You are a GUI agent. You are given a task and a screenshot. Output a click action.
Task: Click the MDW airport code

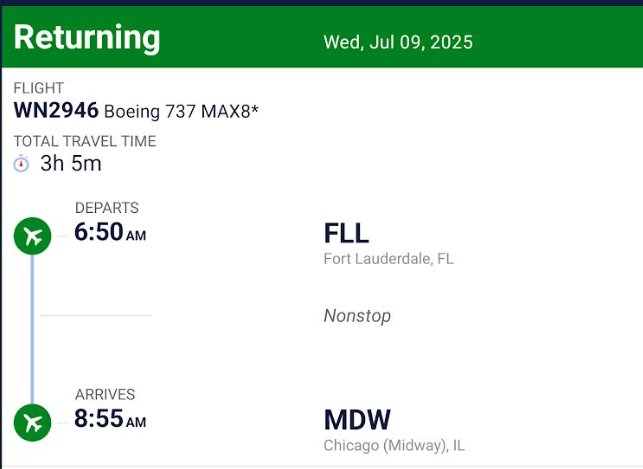[x=357, y=420]
